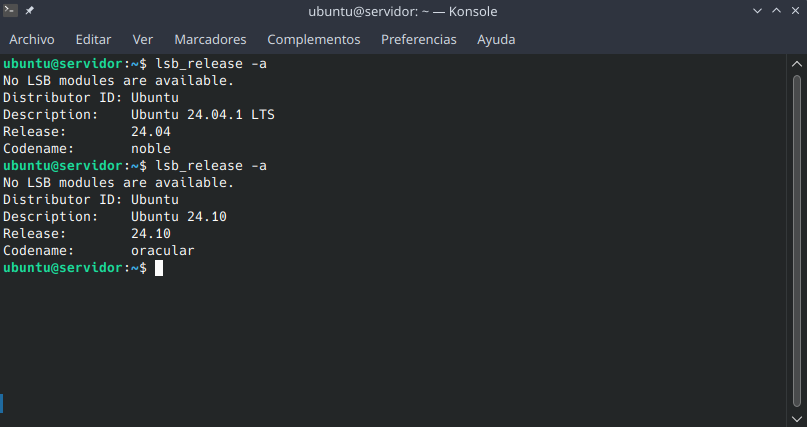Click the terminal cursor at last prompt
Screen dimensions: 807x427
click(x=159, y=268)
